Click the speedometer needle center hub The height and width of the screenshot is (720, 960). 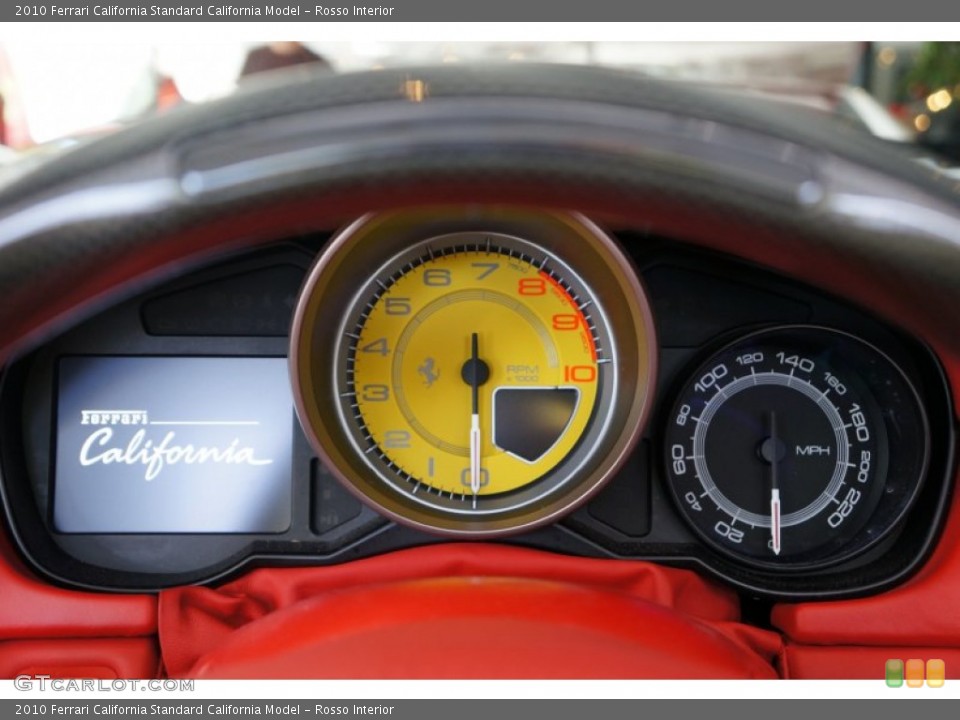pyautogui.click(x=773, y=450)
